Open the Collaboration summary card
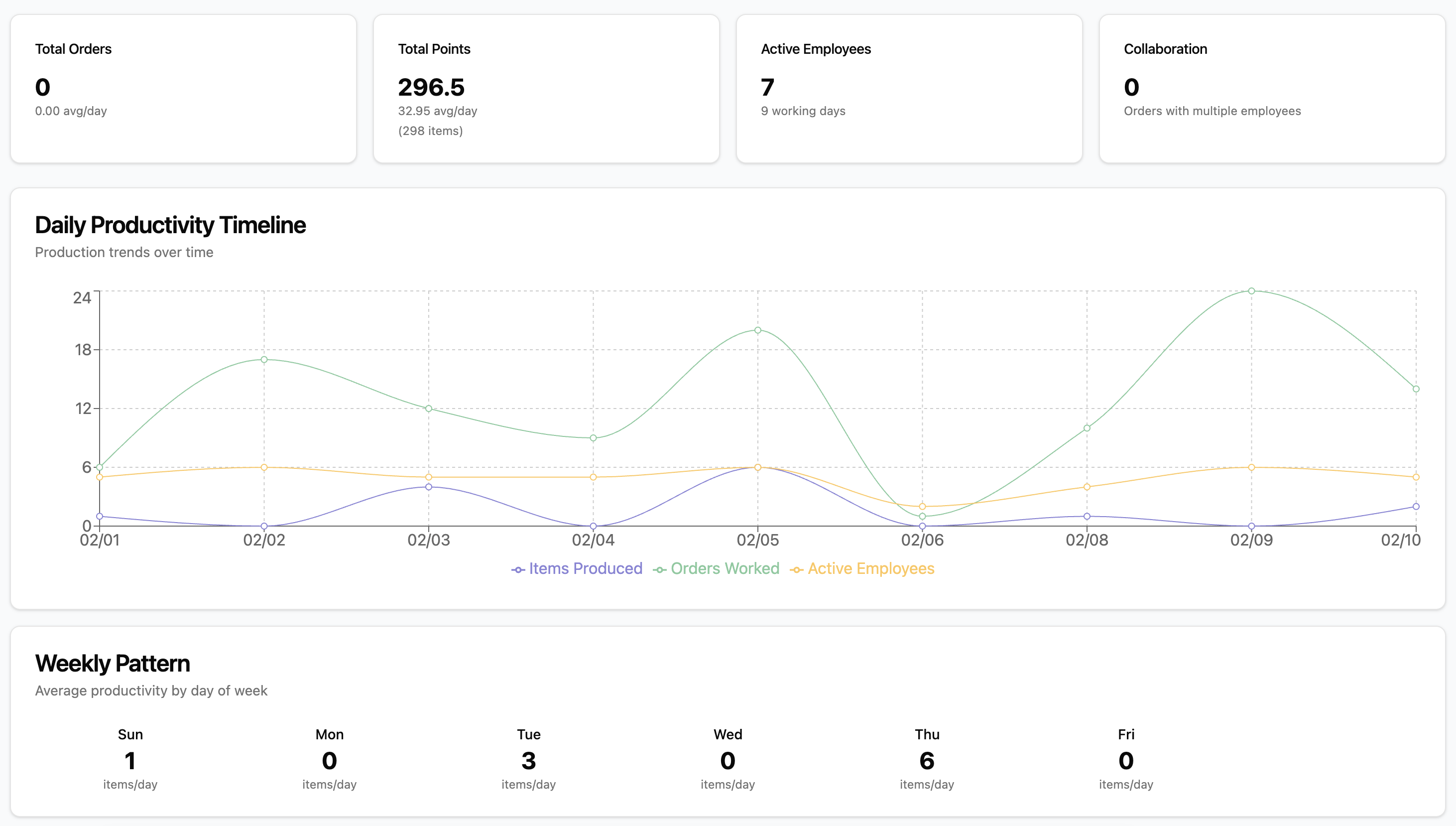The image size is (1456, 826). 1272,89
